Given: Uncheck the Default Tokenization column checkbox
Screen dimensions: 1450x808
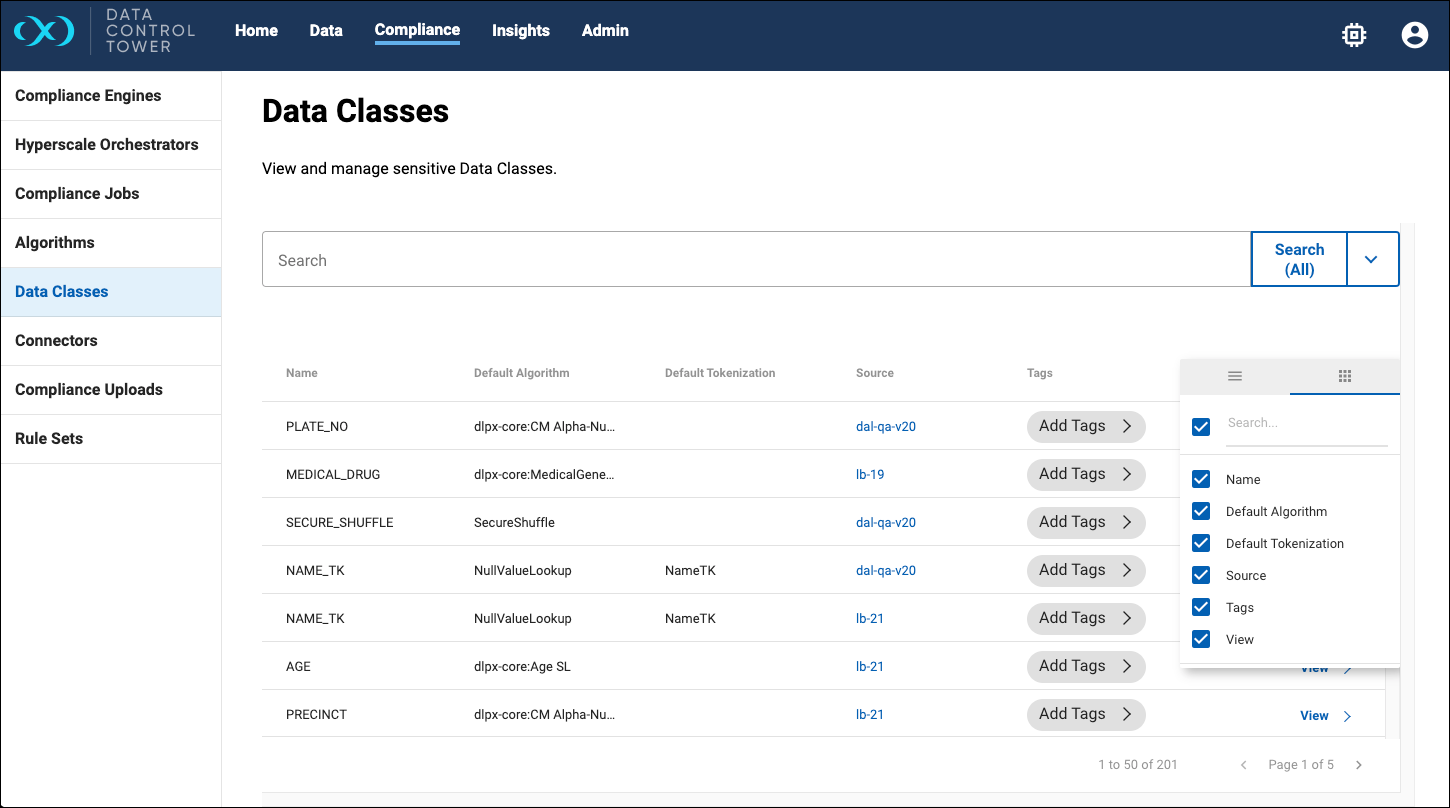Looking at the screenshot, I should (x=1202, y=543).
